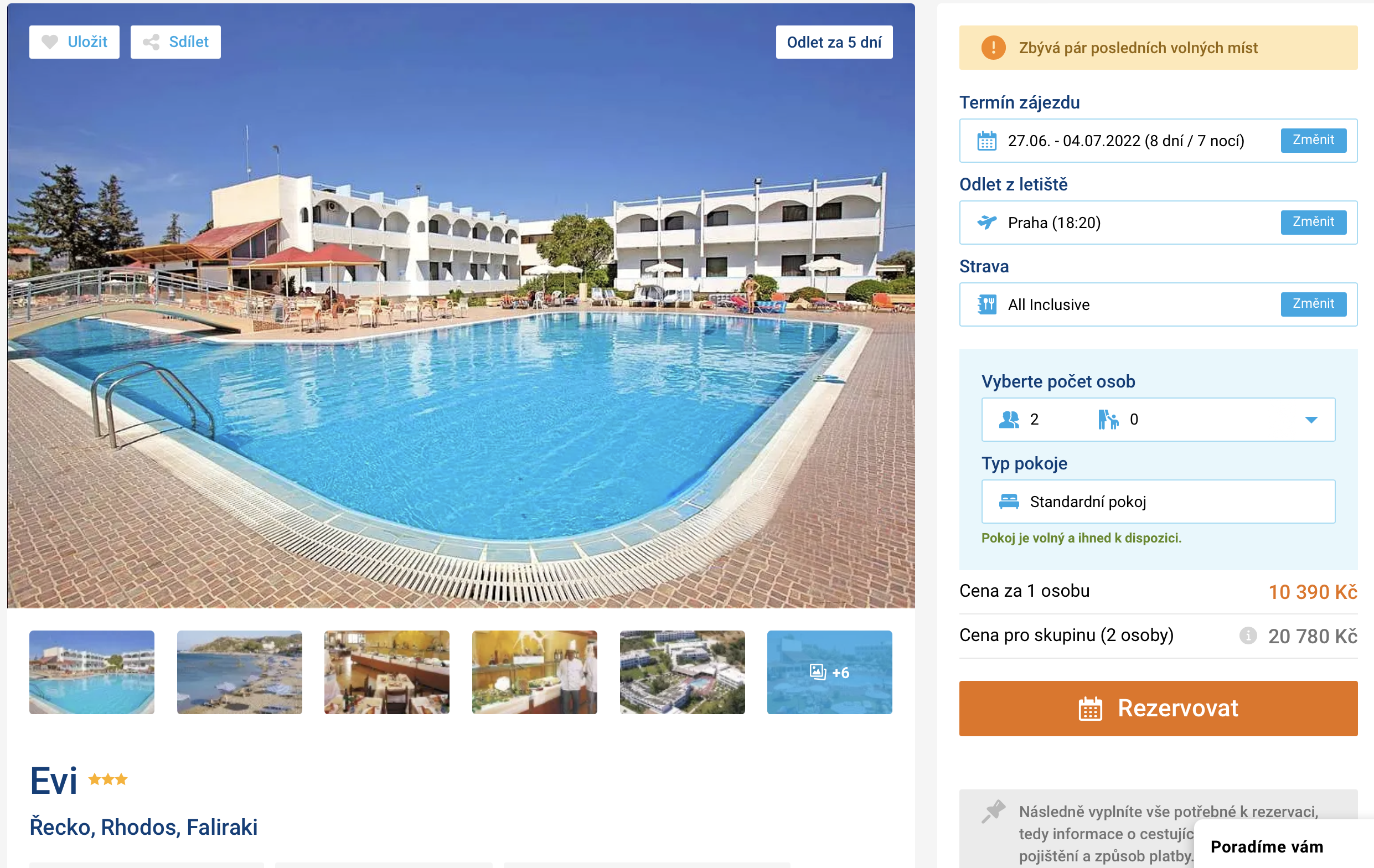This screenshot has height=868, width=1374.
Task: Click the bed icon in room type field
Action: [1009, 501]
